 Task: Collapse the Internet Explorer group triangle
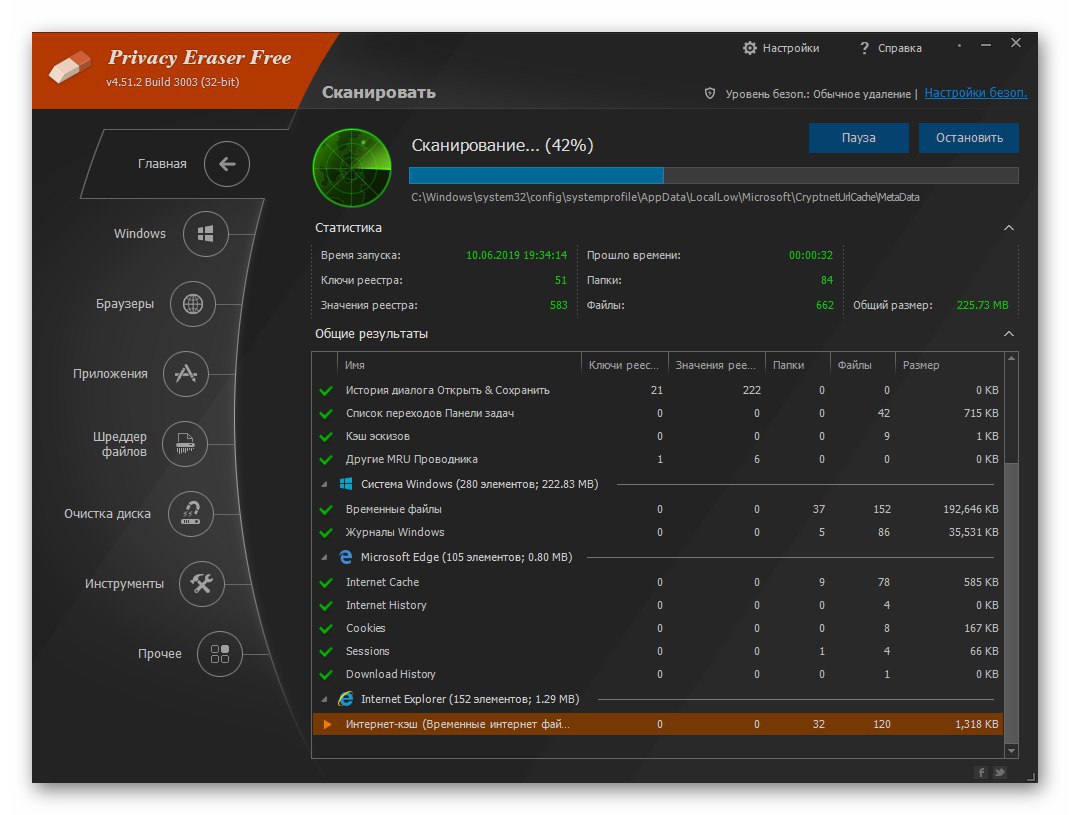coord(324,700)
